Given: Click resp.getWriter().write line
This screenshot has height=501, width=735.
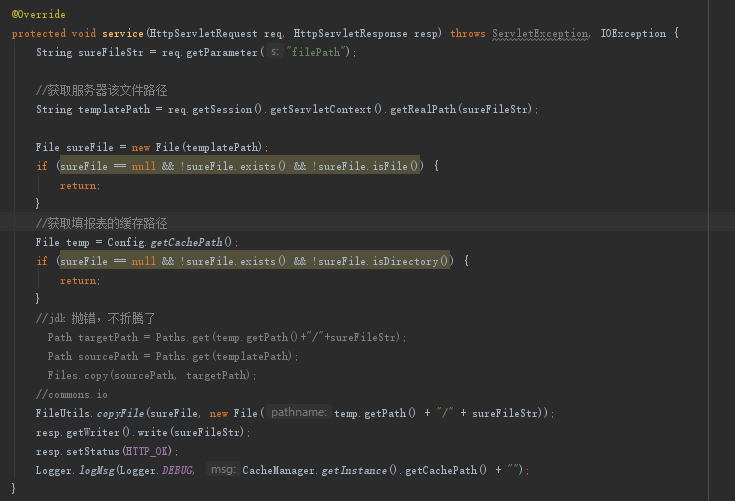Looking at the screenshot, I should point(143,432).
